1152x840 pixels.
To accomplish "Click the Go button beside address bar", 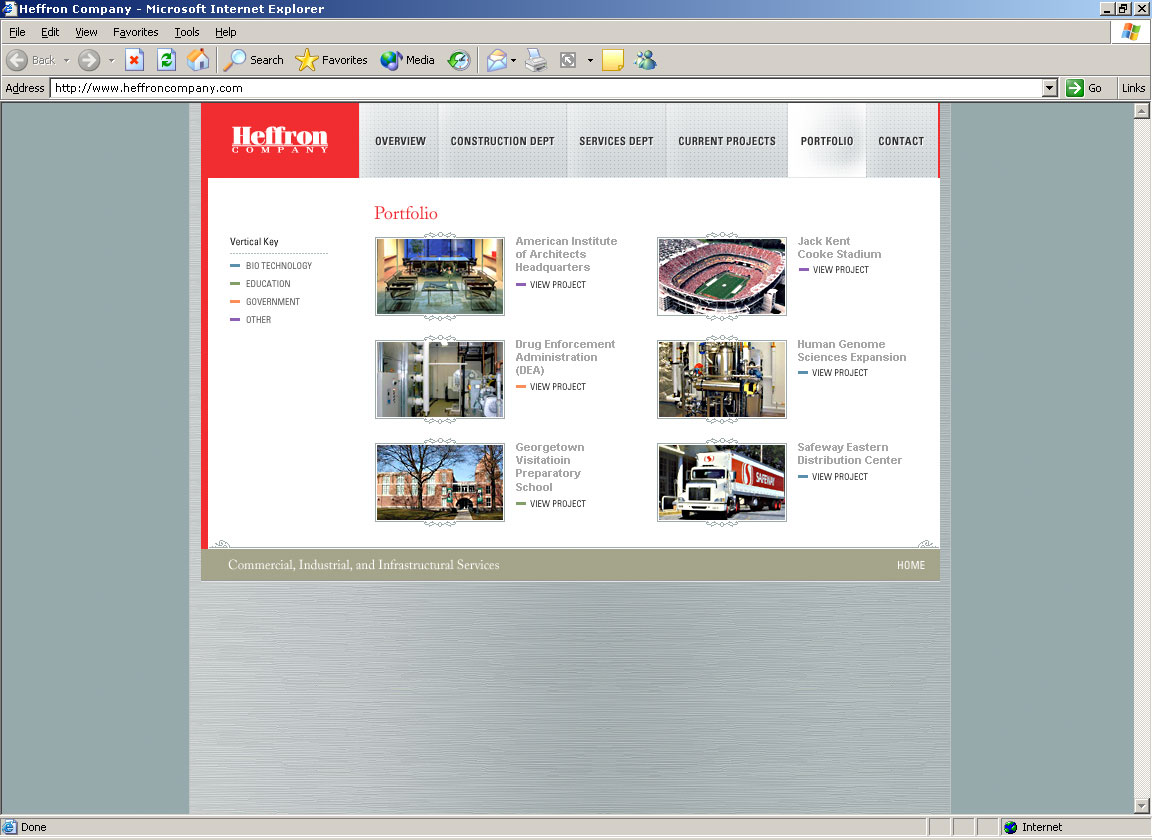I will pyautogui.click(x=1084, y=88).
